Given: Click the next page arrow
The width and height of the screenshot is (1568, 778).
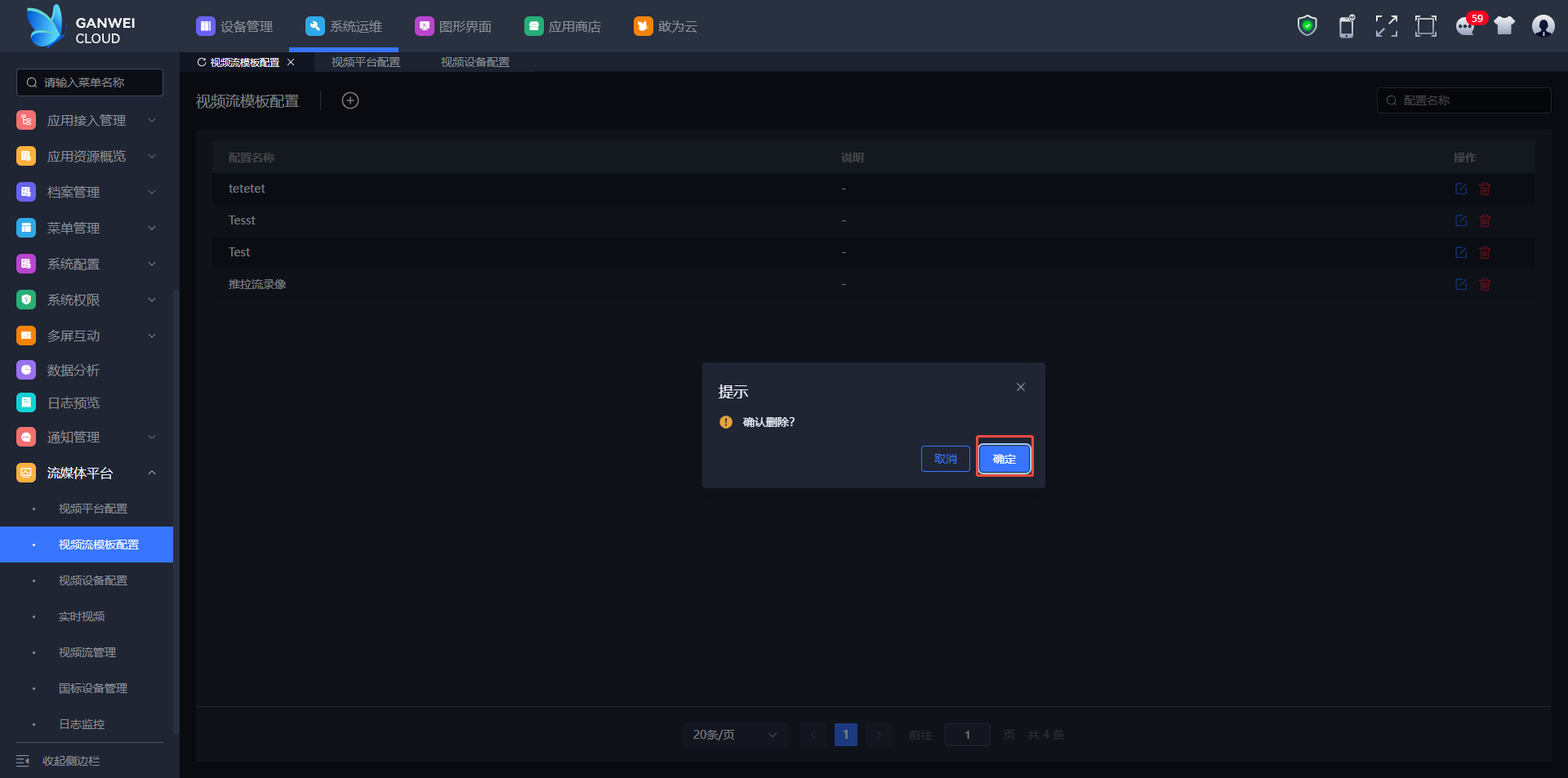Looking at the screenshot, I should (879, 735).
